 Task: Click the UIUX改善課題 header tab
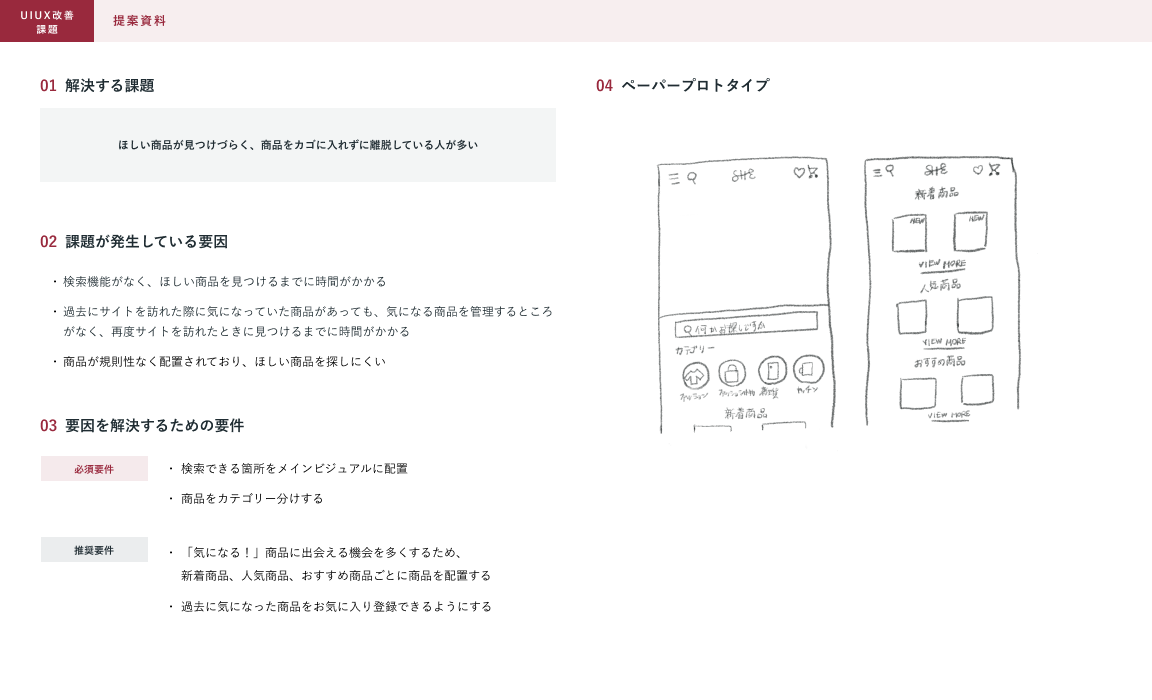click(47, 21)
